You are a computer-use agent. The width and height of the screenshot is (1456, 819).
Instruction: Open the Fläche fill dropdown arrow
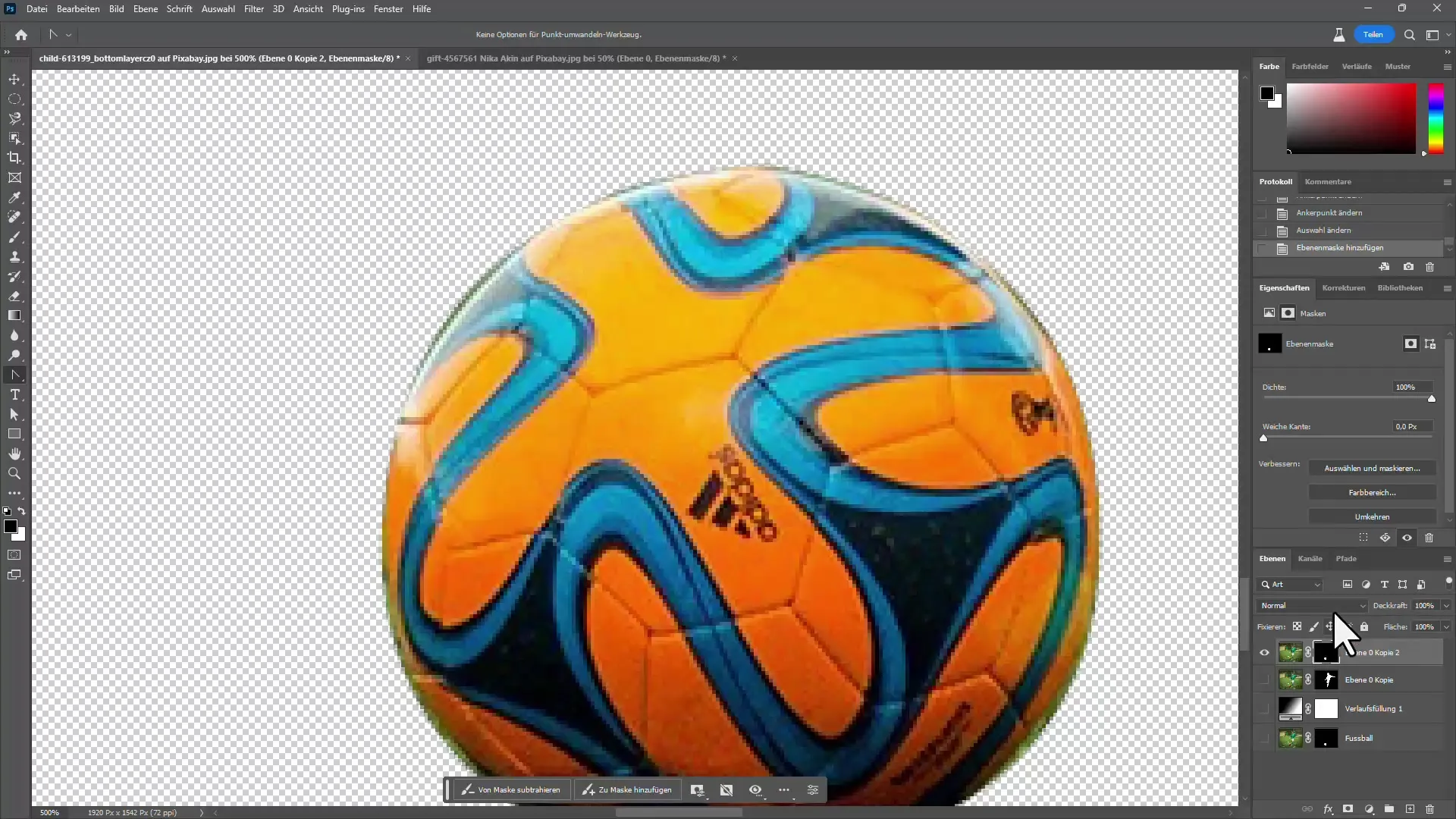click(x=1446, y=627)
